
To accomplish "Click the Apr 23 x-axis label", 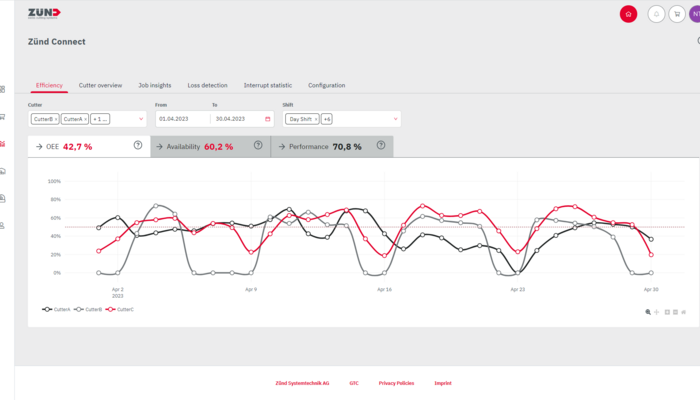I will 518,289.
